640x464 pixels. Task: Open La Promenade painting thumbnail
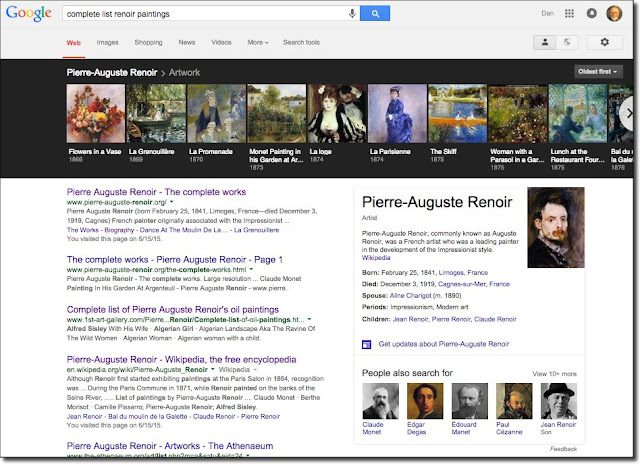point(216,113)
